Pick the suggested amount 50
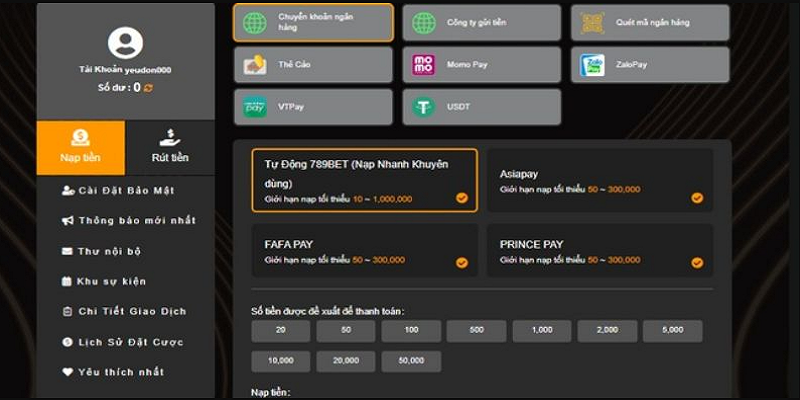 tap(346, 331)
